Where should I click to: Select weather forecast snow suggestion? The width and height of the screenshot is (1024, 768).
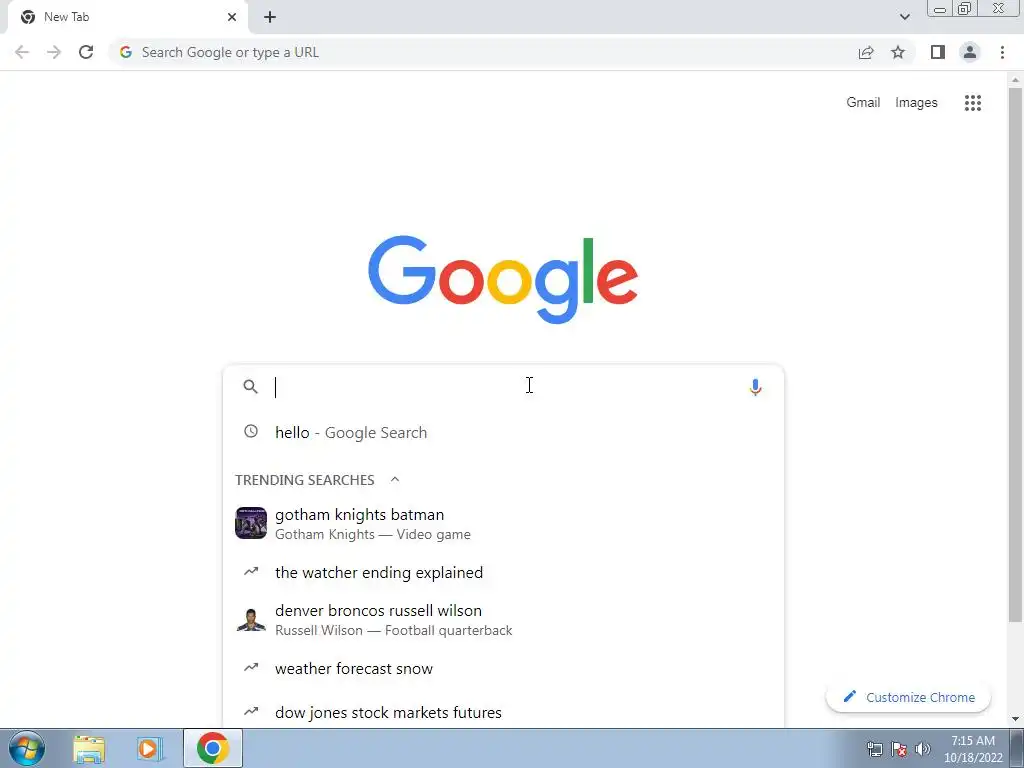click(x=503, y=668)
